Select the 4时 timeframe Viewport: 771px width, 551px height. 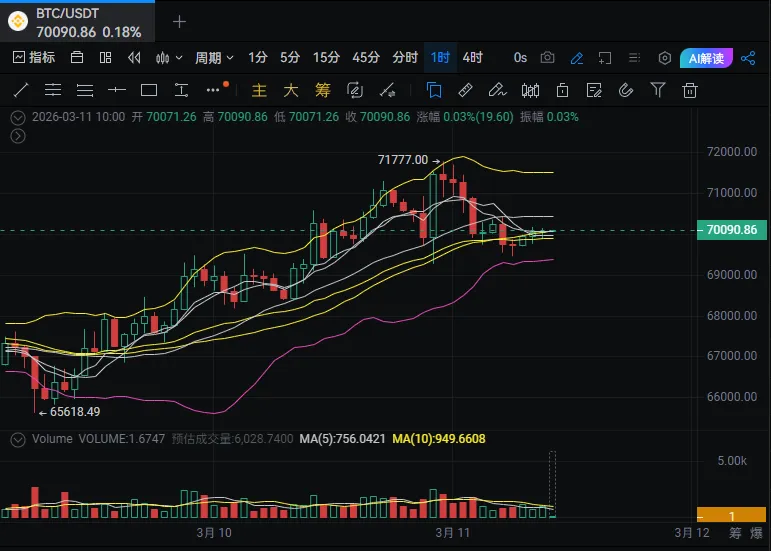(x=472, y=58)
